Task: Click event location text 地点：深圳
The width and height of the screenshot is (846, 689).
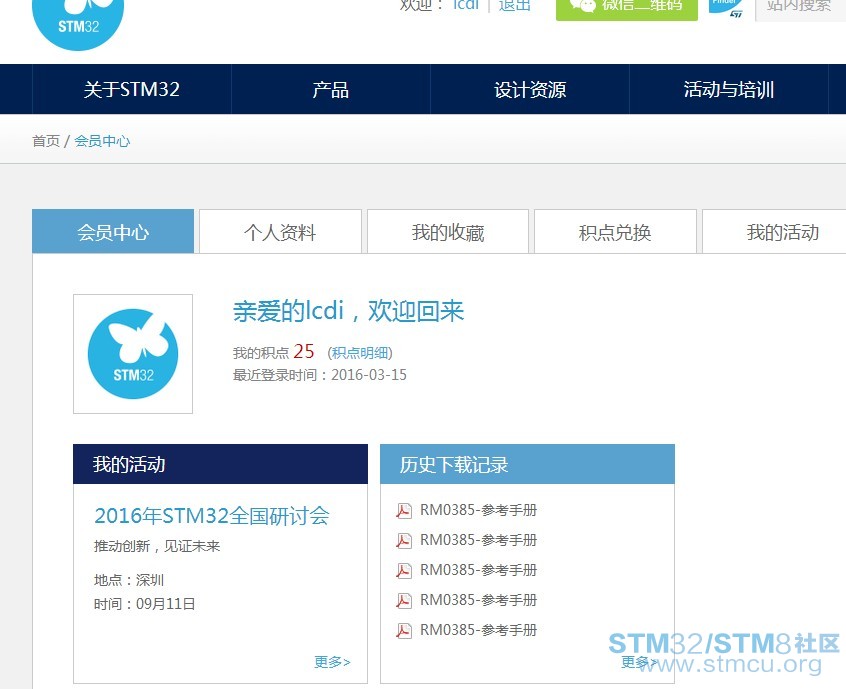Action: click(x=129, y=580)
